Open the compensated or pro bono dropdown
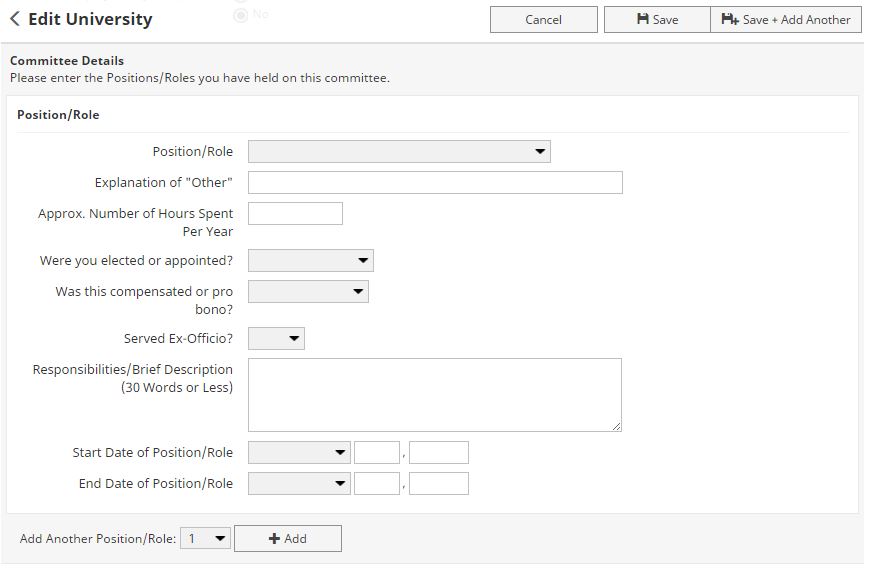The width and height of the screenshot is (871, 571). [x=308, y=292]
